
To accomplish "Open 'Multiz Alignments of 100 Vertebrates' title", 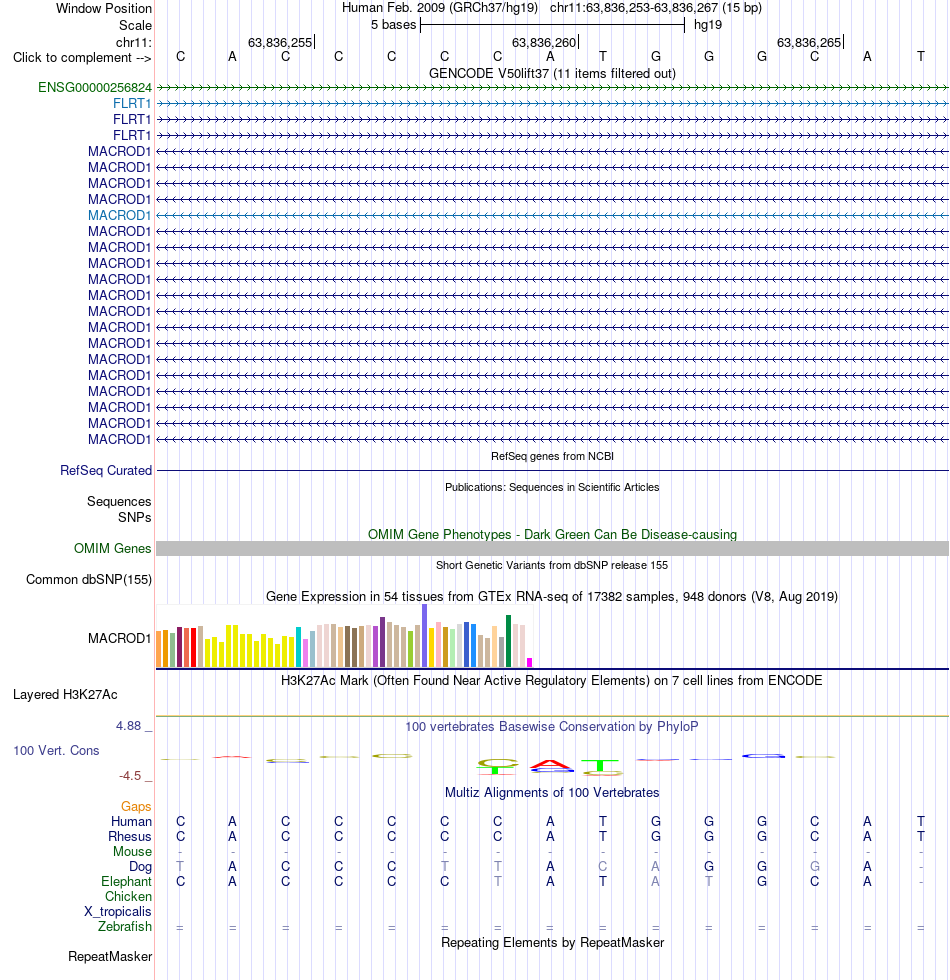I will pyautogui.click(x=552, y=792).
